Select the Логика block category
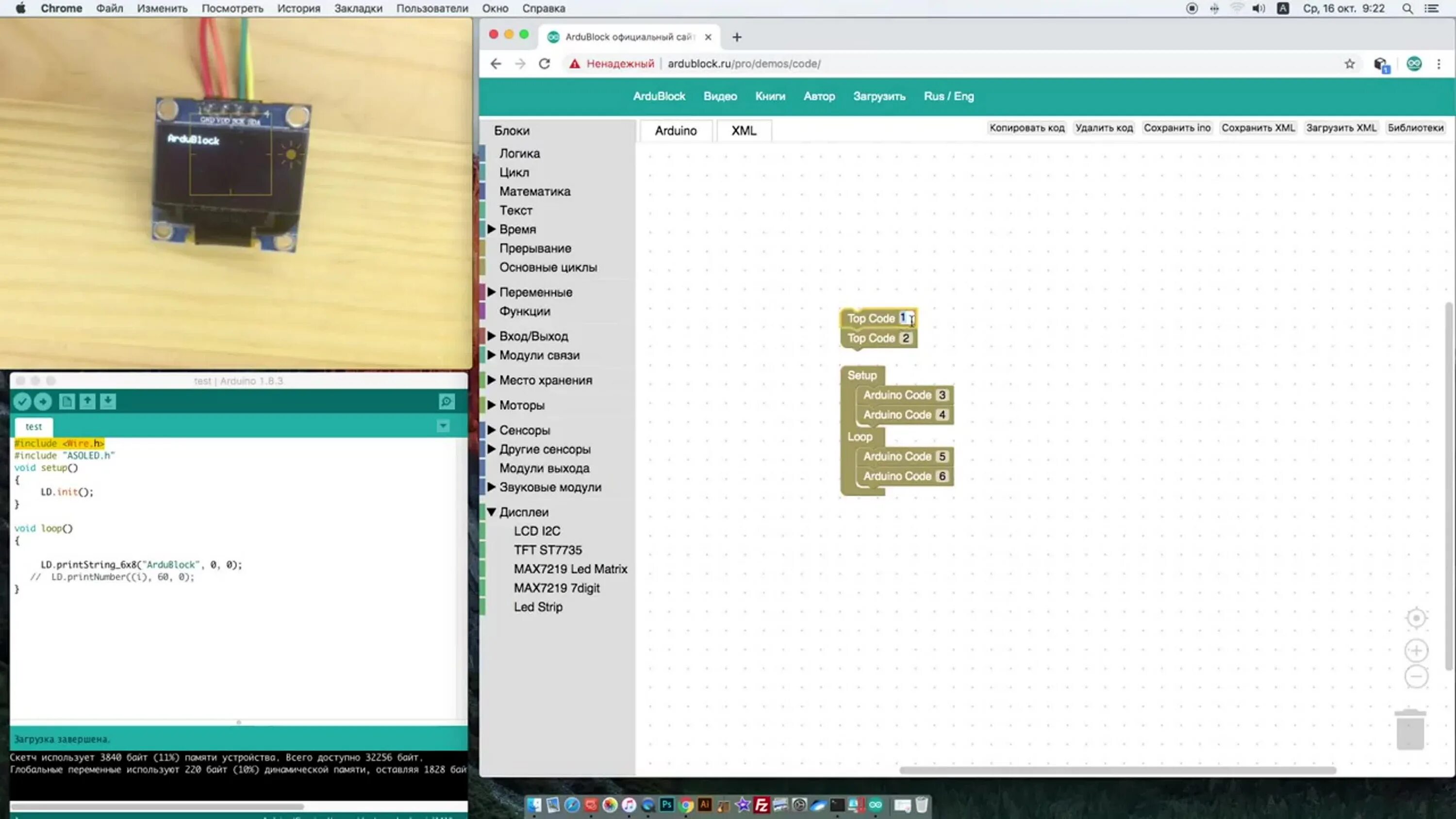The height and width of the screenshot is (819, 1456). click(x=519, y=153)
